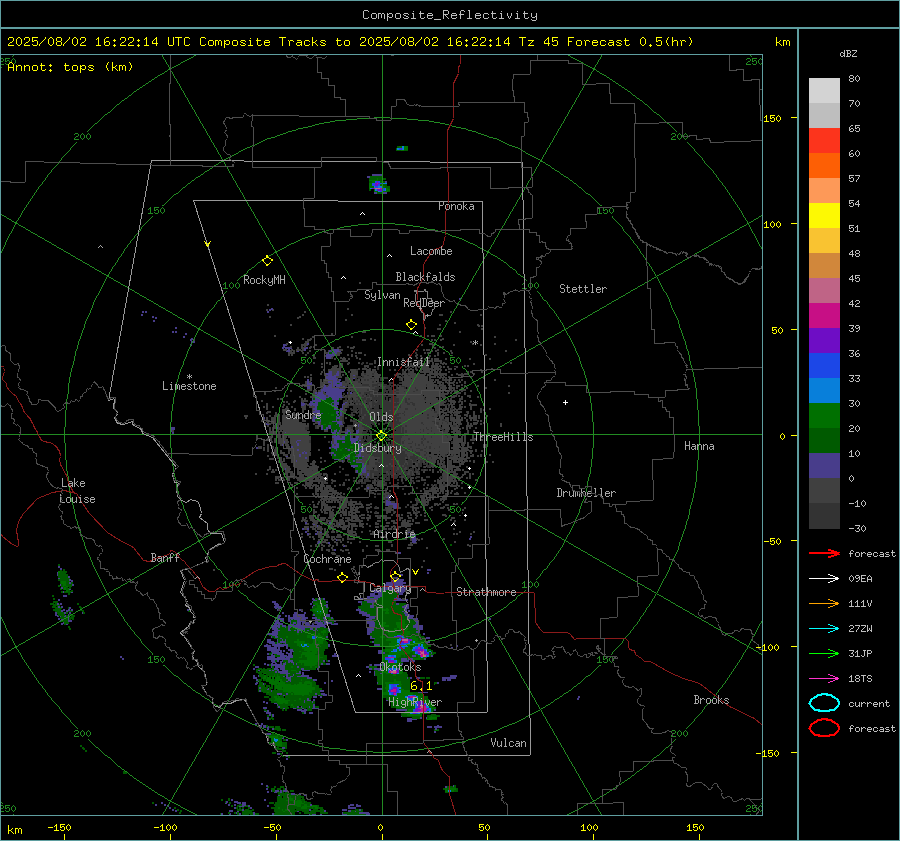Pick the bright green 20–30 dBZ swatch

tap(824, 416)
